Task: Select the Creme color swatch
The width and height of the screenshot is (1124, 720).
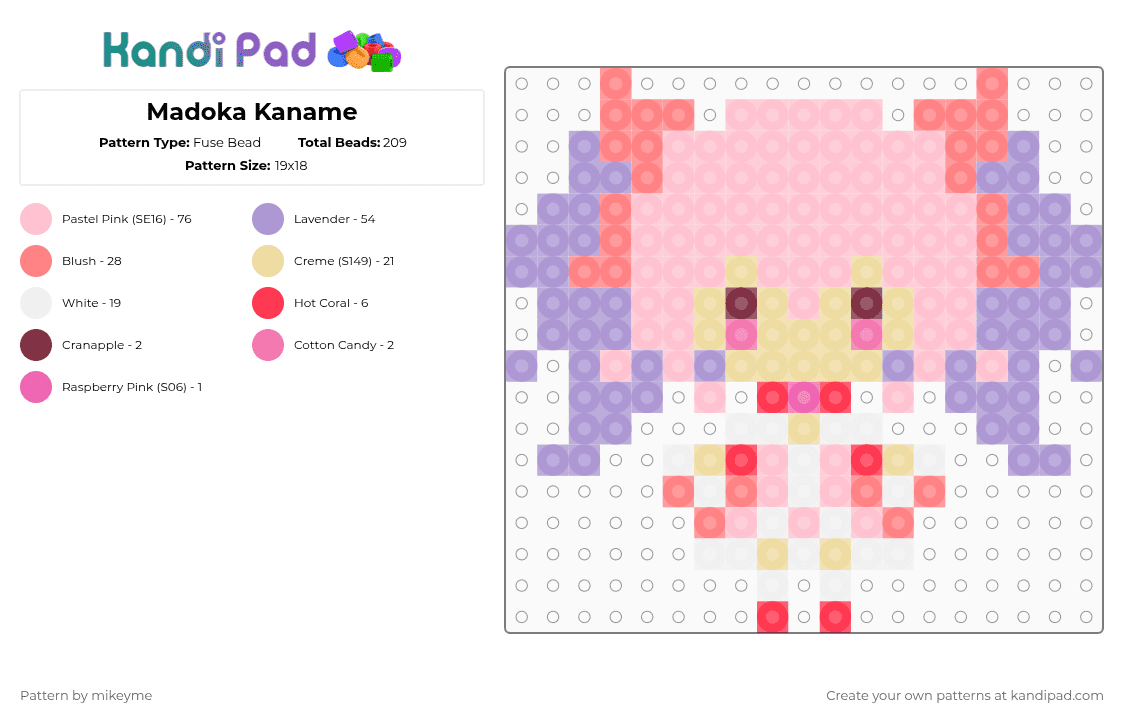Action: 268,261
